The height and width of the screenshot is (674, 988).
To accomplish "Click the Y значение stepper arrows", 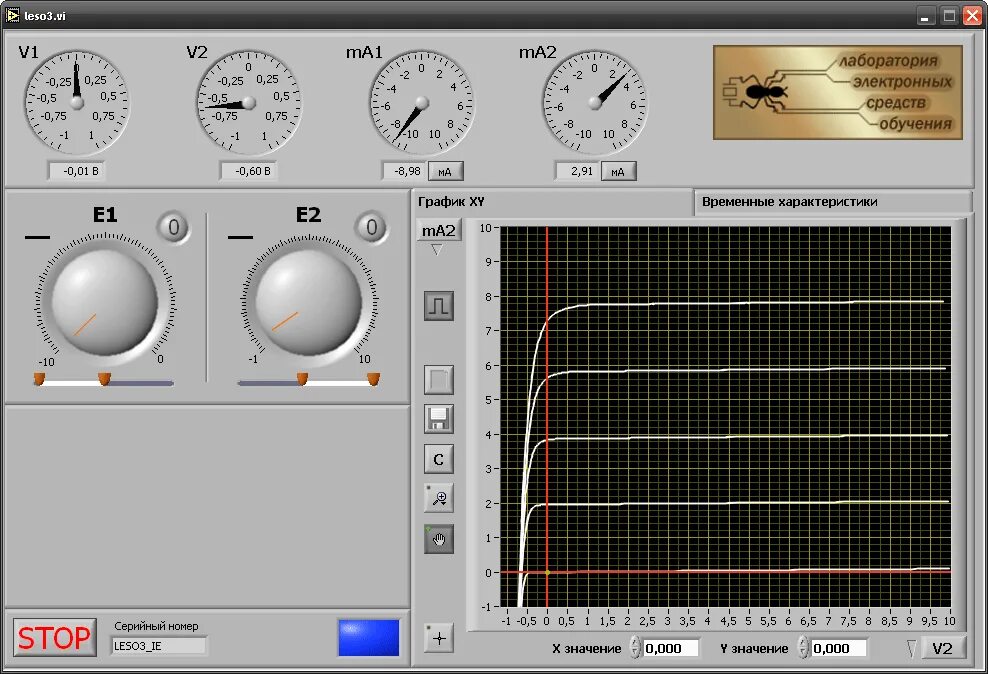I will [x=803, y=648].
